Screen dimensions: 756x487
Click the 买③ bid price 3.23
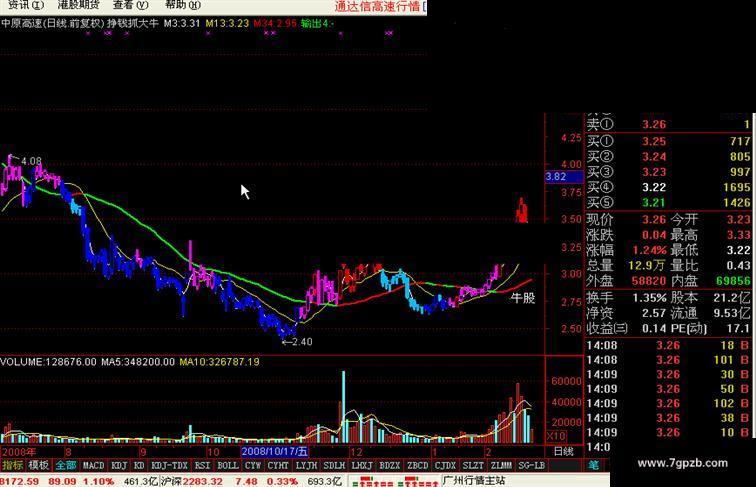pyautogui.click(x=654, y=172)
